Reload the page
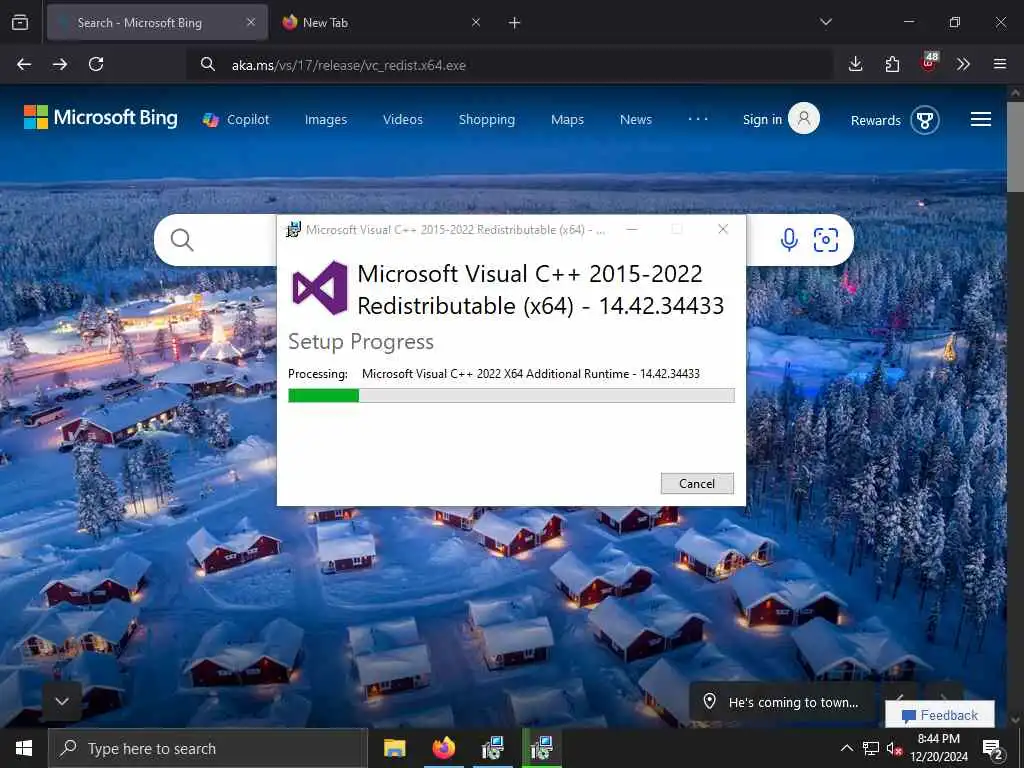This screenshot has width=1024, height=768. (x=96, y=64)
